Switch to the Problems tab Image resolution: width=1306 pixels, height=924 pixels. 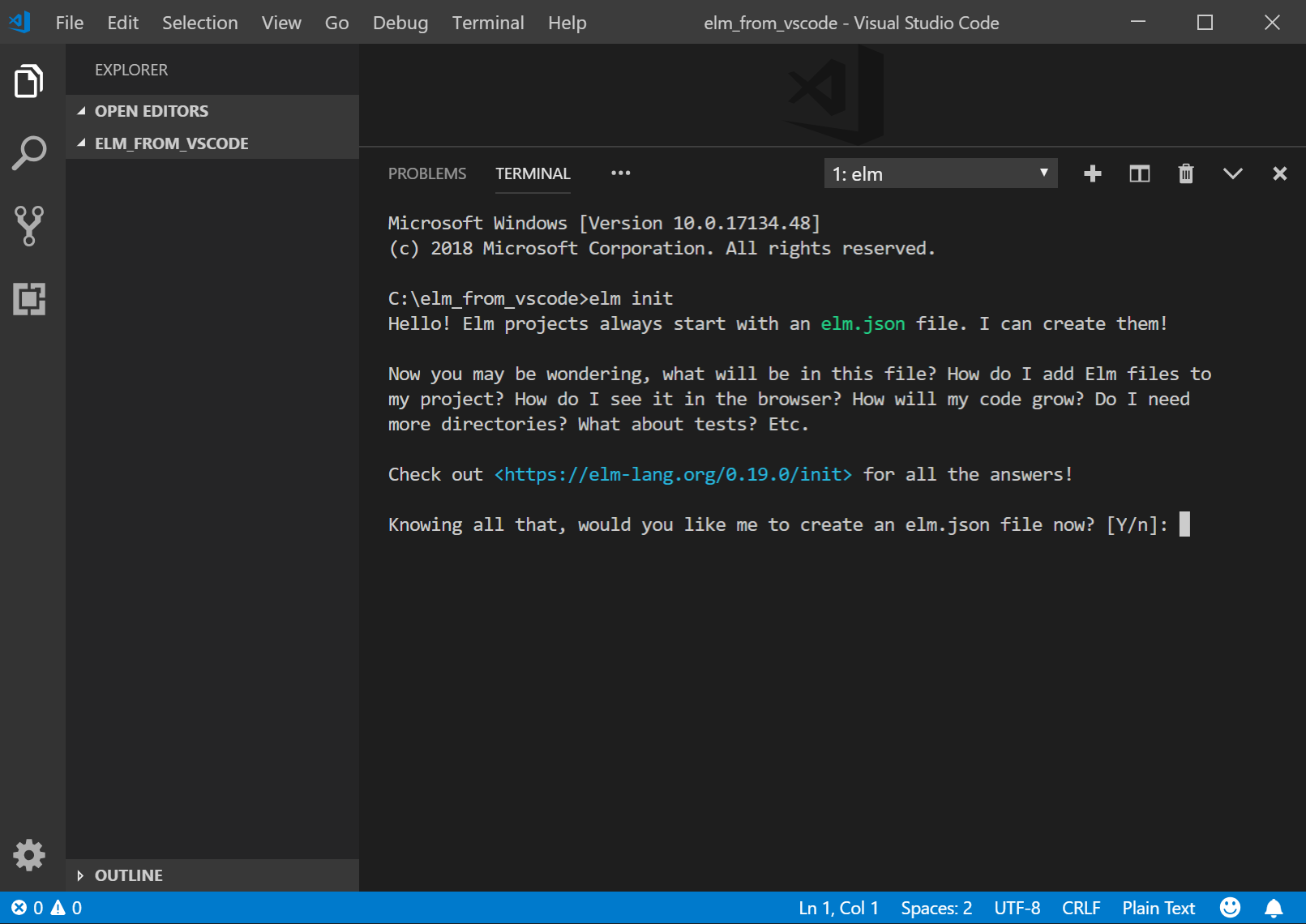click(x=427, y=173)
